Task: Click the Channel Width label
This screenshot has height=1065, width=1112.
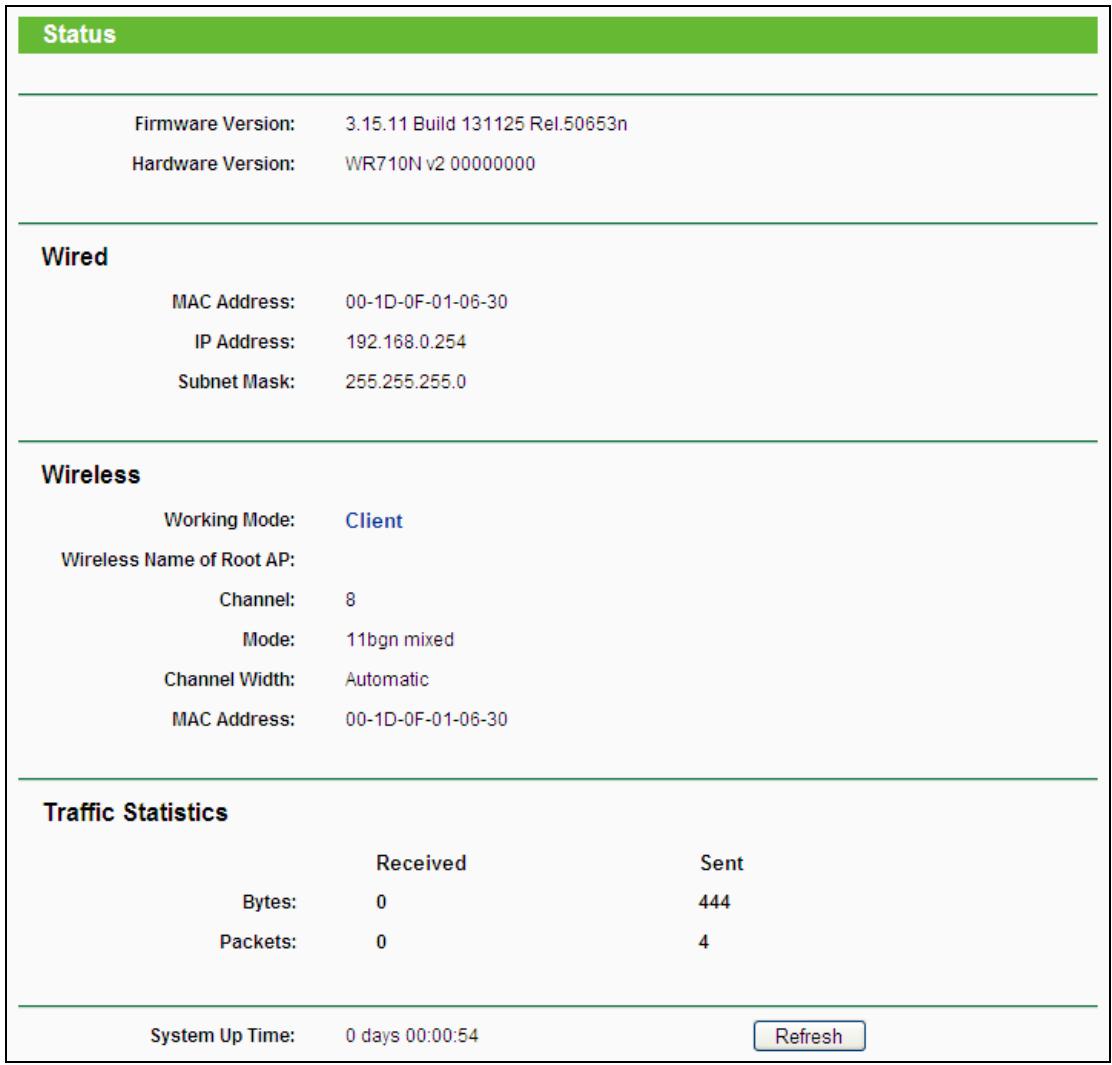Action: [230, 679]
